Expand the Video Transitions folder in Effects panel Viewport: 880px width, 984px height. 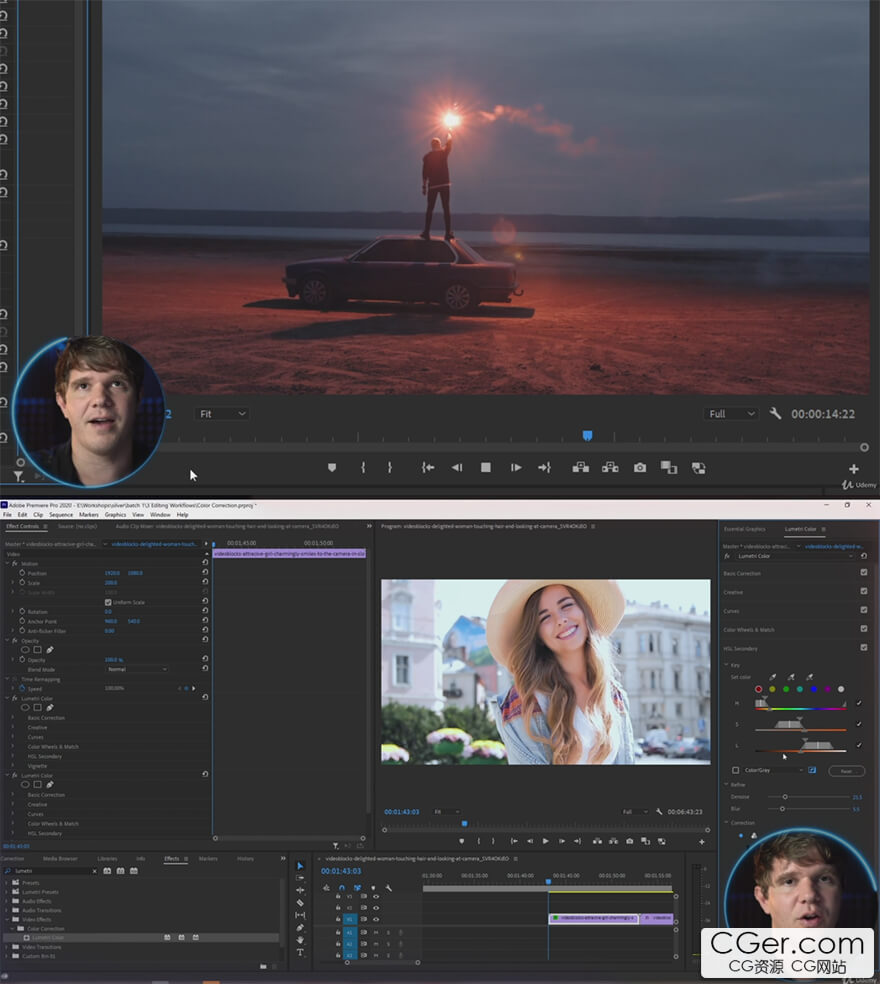point(7,947)
